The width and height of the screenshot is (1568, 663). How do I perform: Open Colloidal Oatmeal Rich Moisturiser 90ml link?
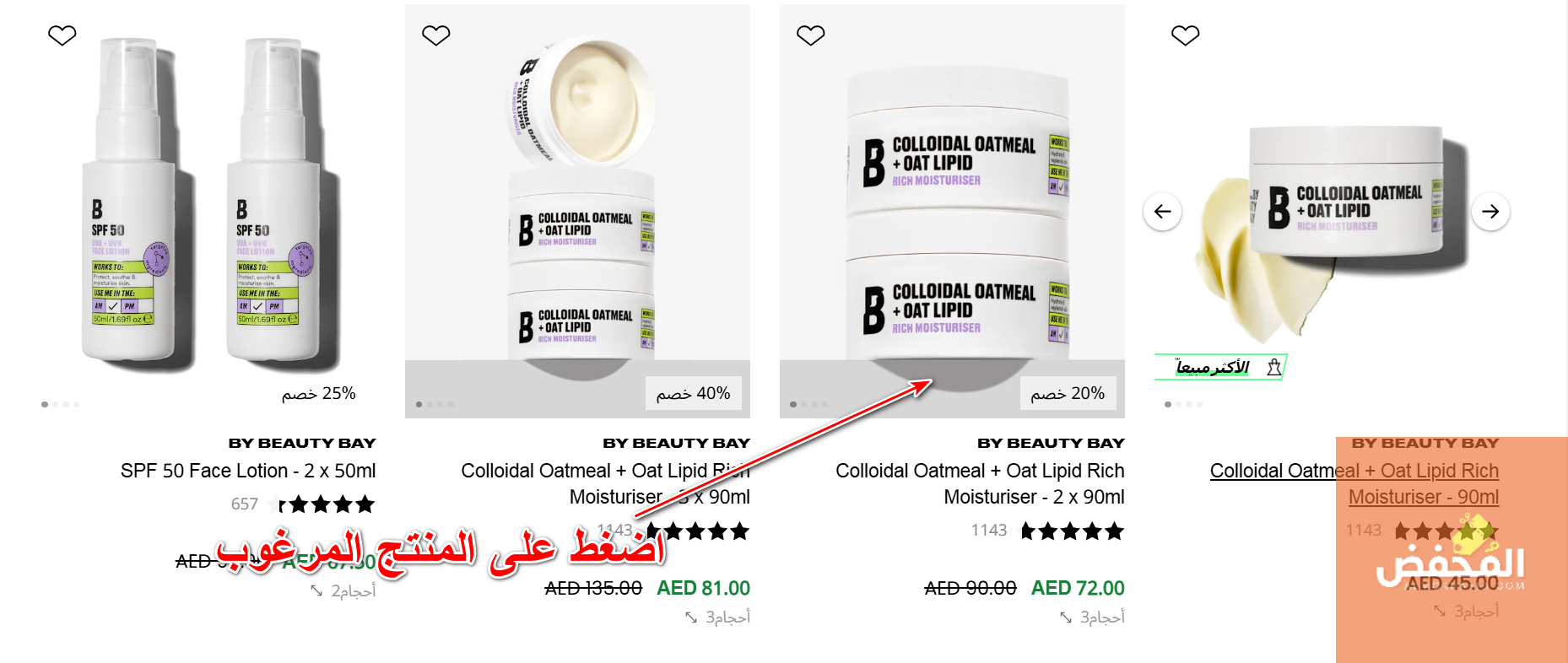click(x=1354, y=483)
